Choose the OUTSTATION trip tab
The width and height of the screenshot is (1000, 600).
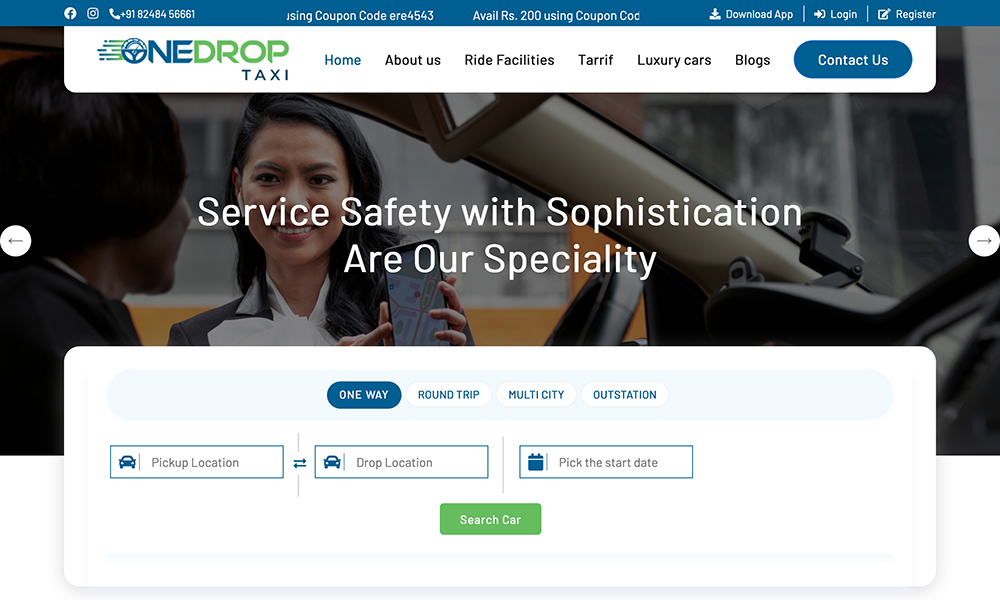pyautogui.click(x=624, y=395)
